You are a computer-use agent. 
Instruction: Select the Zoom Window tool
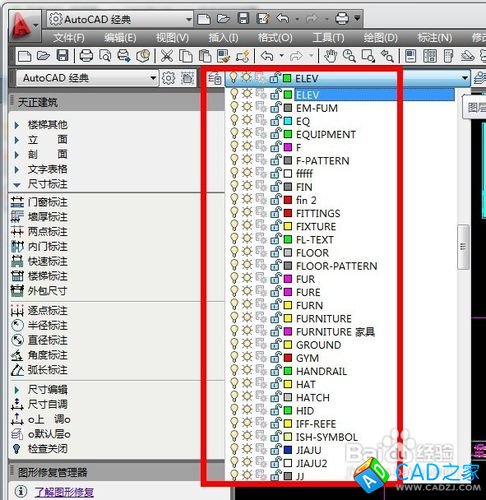(368, 56)
